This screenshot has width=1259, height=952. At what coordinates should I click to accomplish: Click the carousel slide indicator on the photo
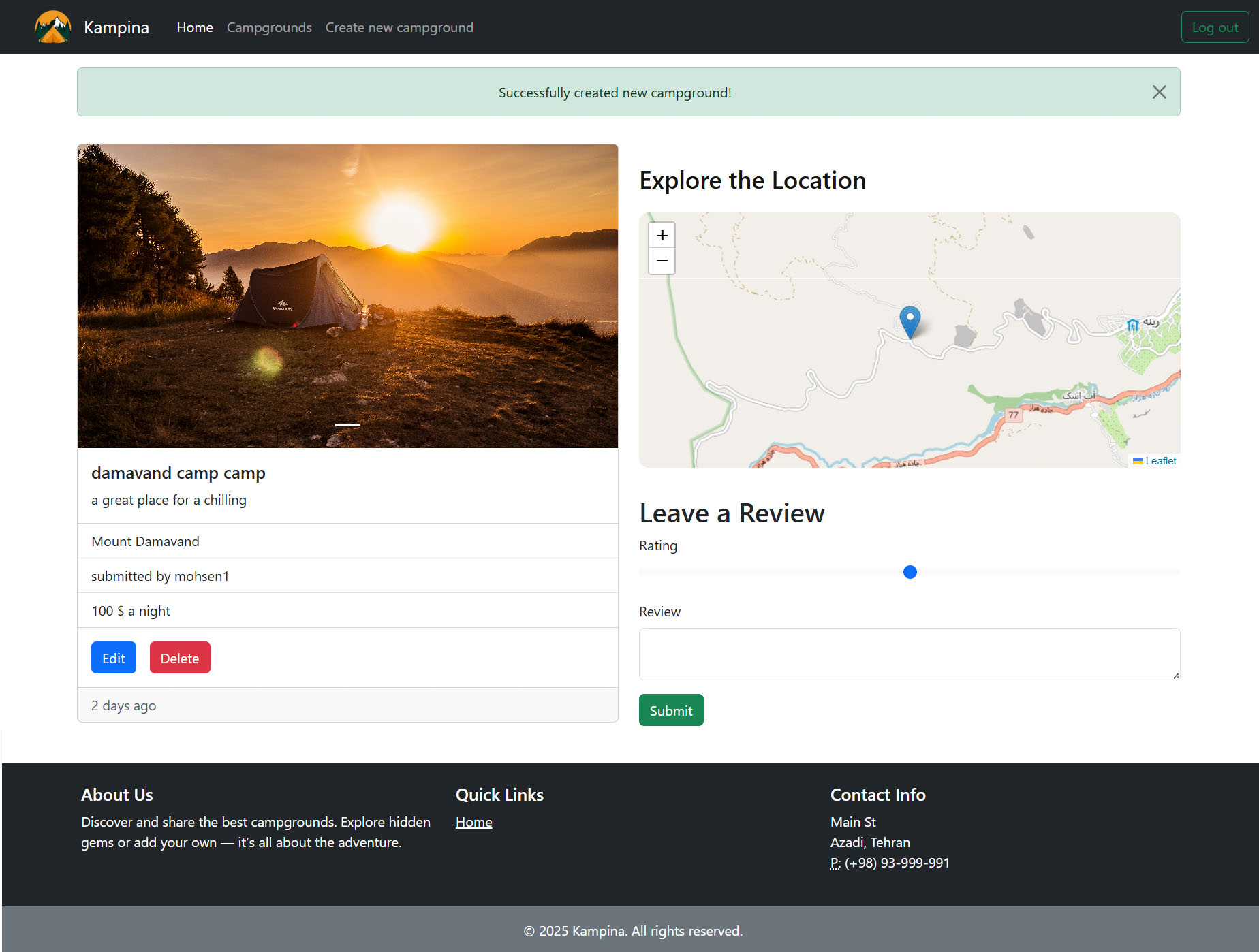click(347, 425)
